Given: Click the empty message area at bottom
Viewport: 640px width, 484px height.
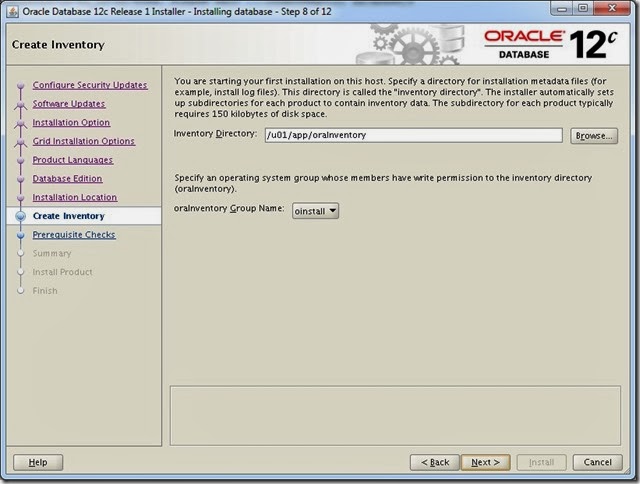Looking at the screenshot, I should (395, 415).
